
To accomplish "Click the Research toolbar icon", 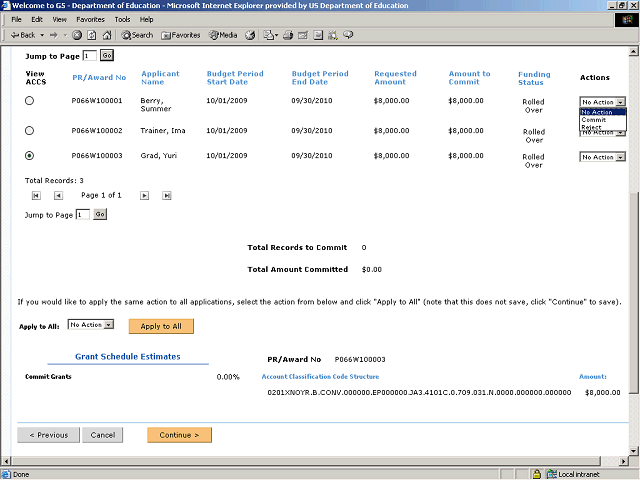I will pyautogui.click(x=333, y=35).
